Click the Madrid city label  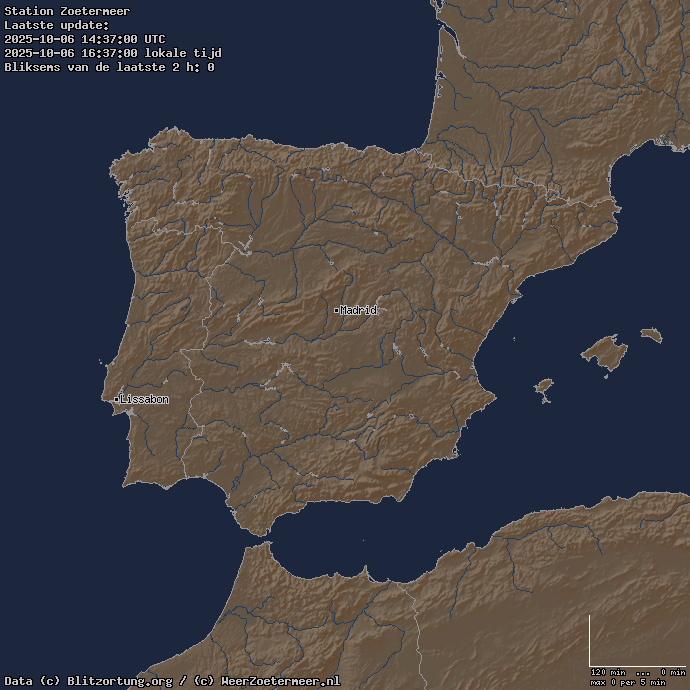click(359, 310)
